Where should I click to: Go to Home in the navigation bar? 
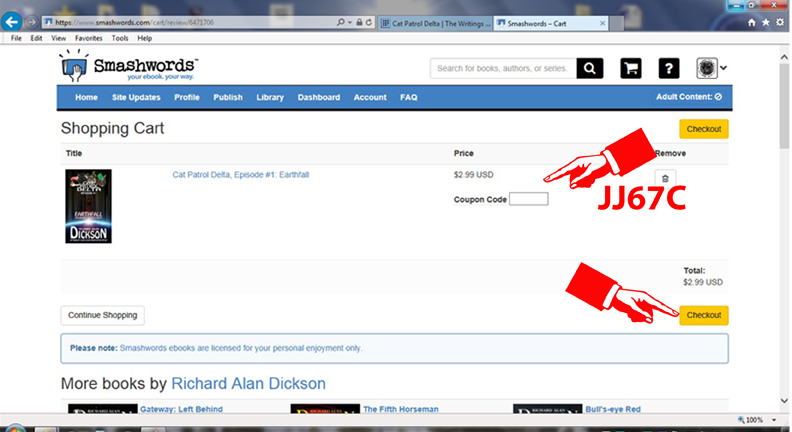86,97
